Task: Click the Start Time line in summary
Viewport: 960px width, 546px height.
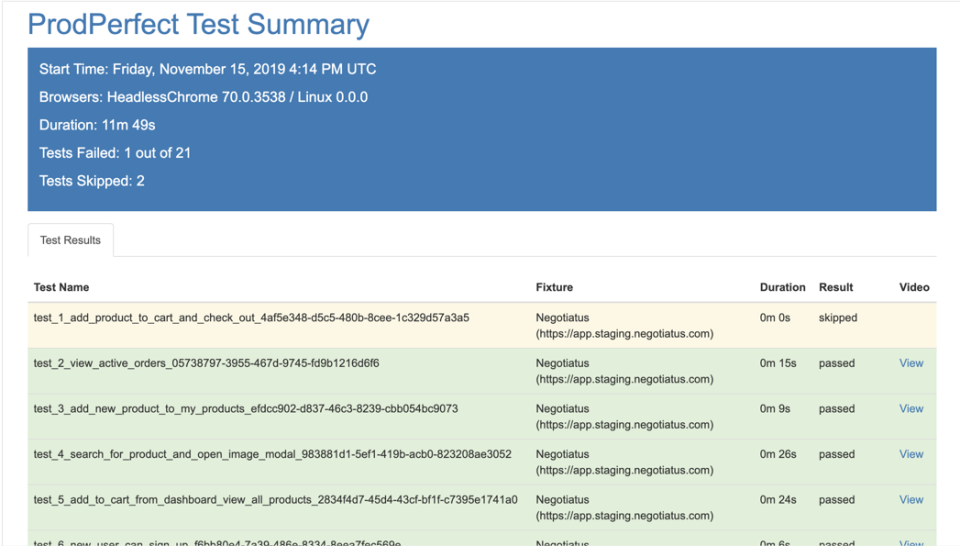Action: coord(207,69)
